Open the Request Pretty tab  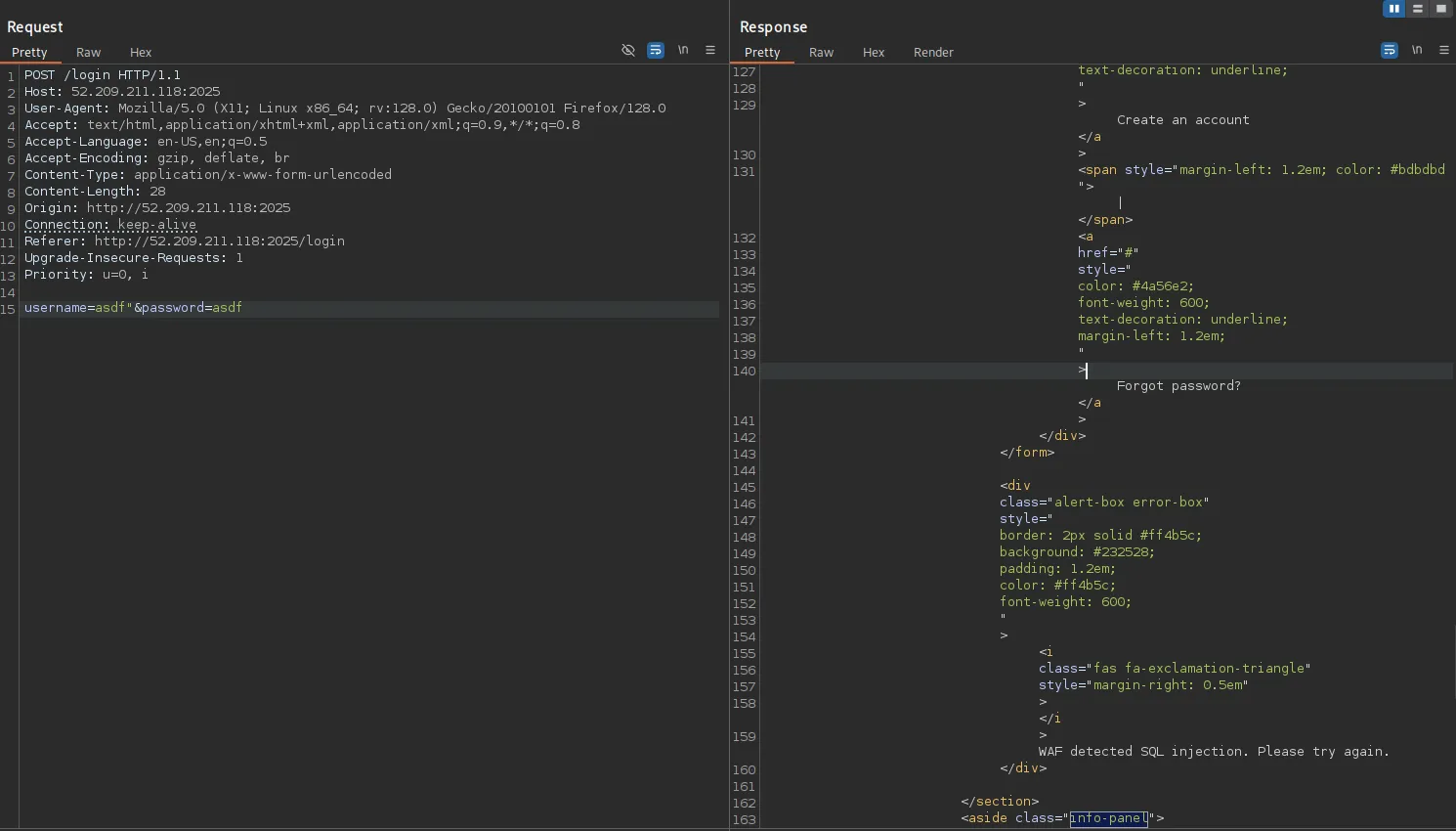(x=29, y=53)
